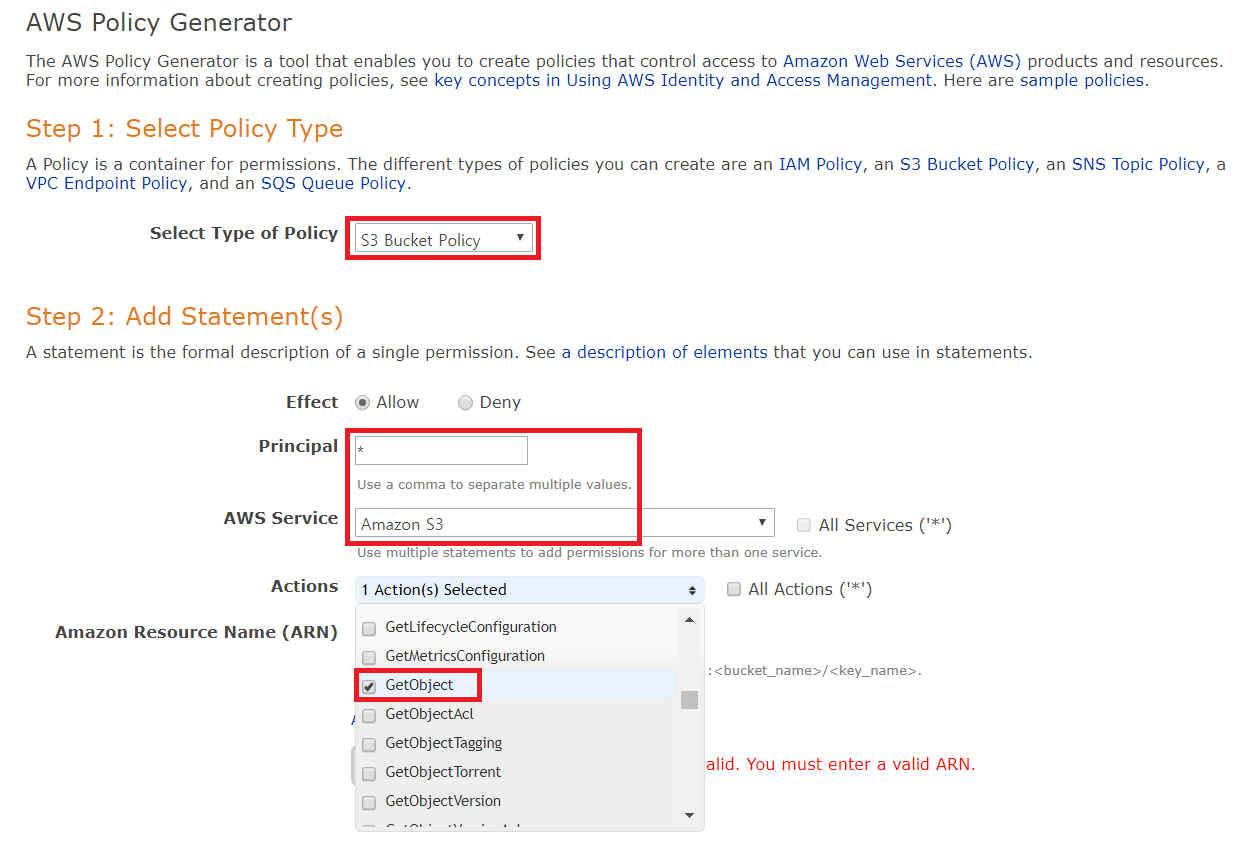
Task: Click the AWS Policy Generator title
Action: 159,22
